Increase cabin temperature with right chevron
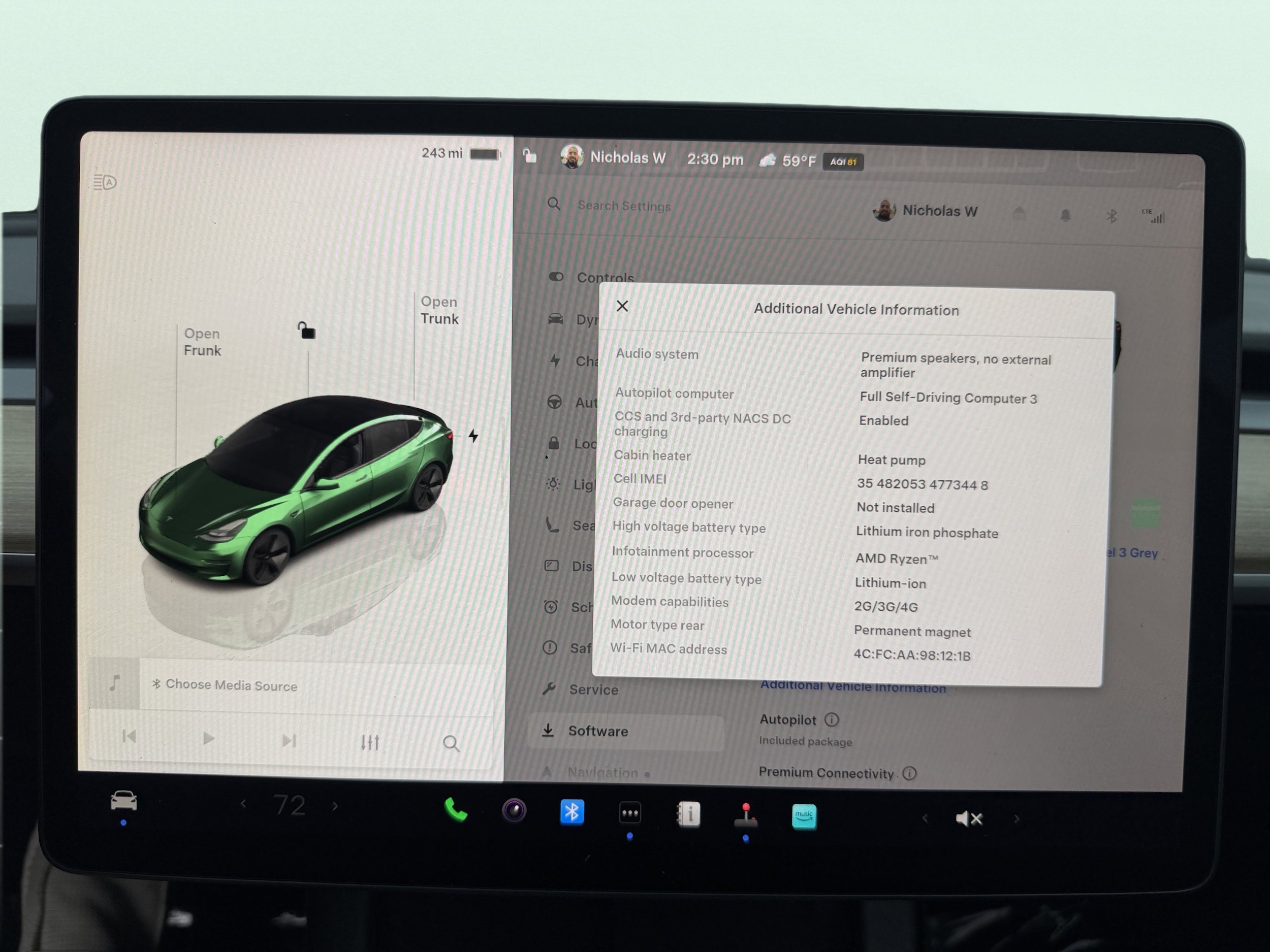Screen dimensions: 1270x952 point(335,806)
